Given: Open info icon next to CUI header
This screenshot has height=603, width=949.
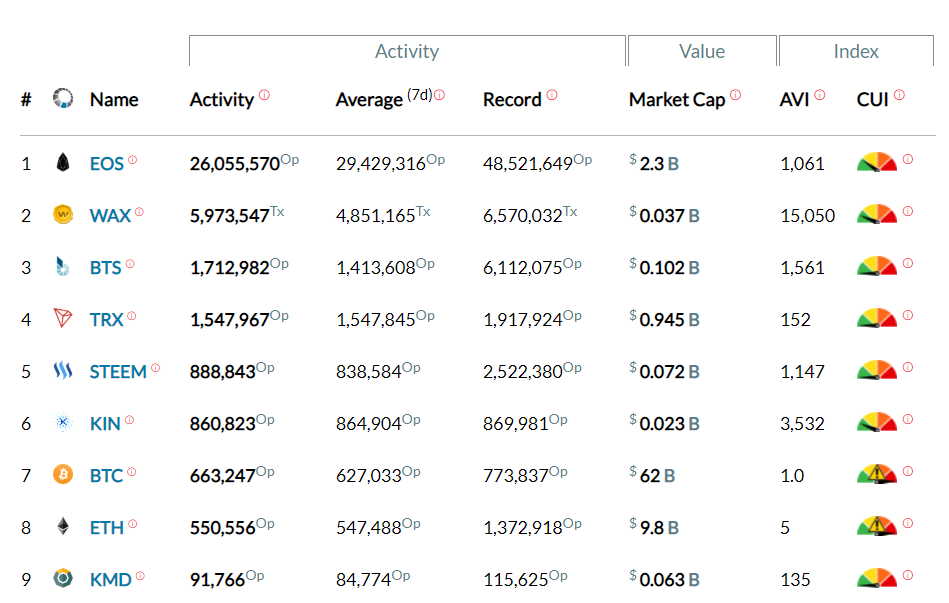Looking at the screenshot, I should point(899,94).
